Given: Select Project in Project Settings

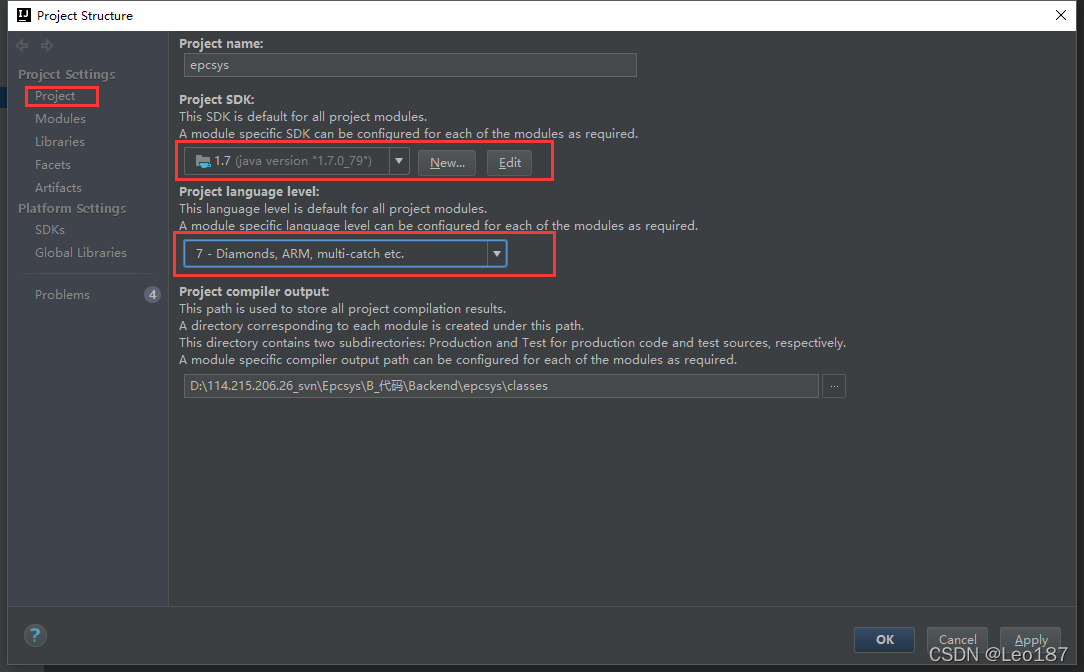Looking at the screenshot, I should (55, 96).
